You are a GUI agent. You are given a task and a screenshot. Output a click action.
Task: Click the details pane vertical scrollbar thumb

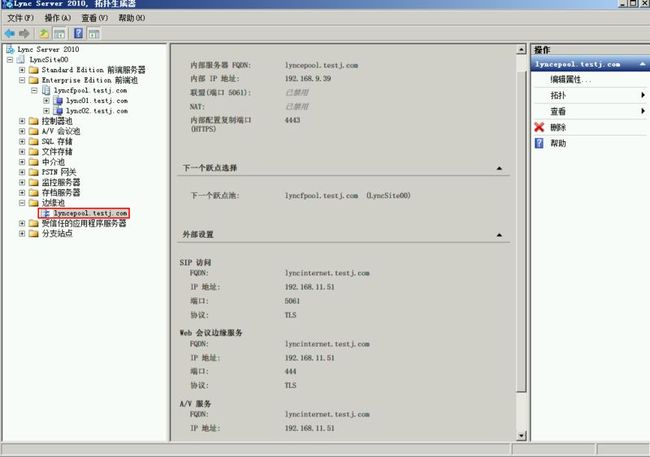click(521, 230)
